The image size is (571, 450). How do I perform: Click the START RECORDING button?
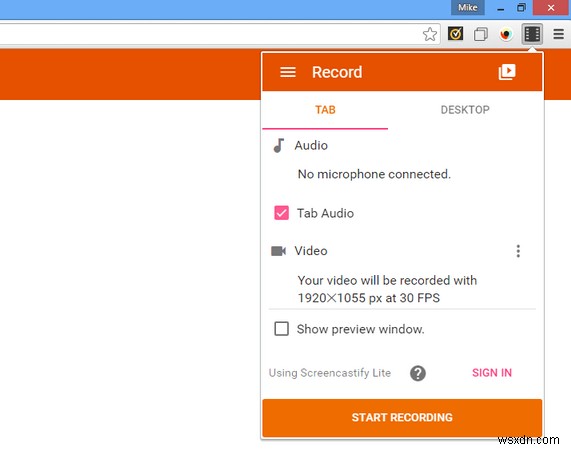coord(402,417)
